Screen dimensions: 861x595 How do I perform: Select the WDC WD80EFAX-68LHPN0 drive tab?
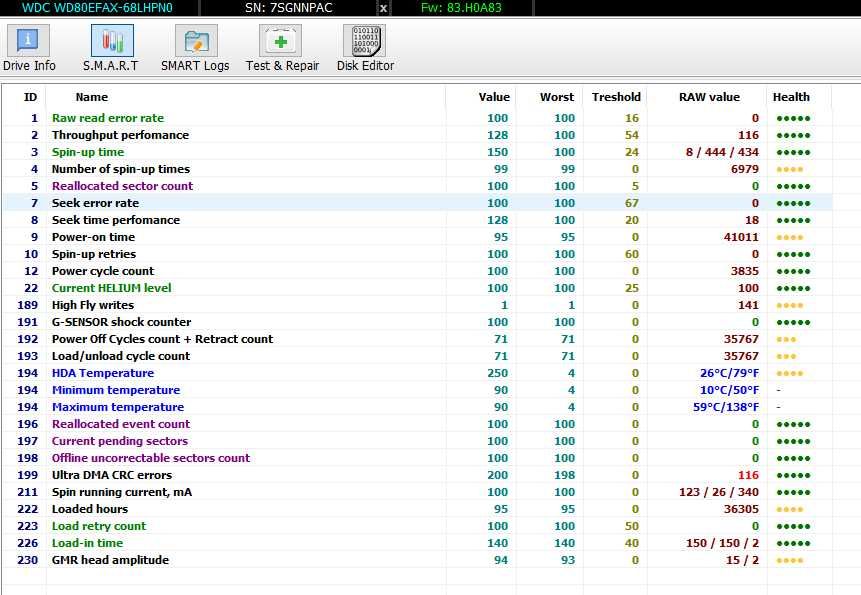pos(97,8)
